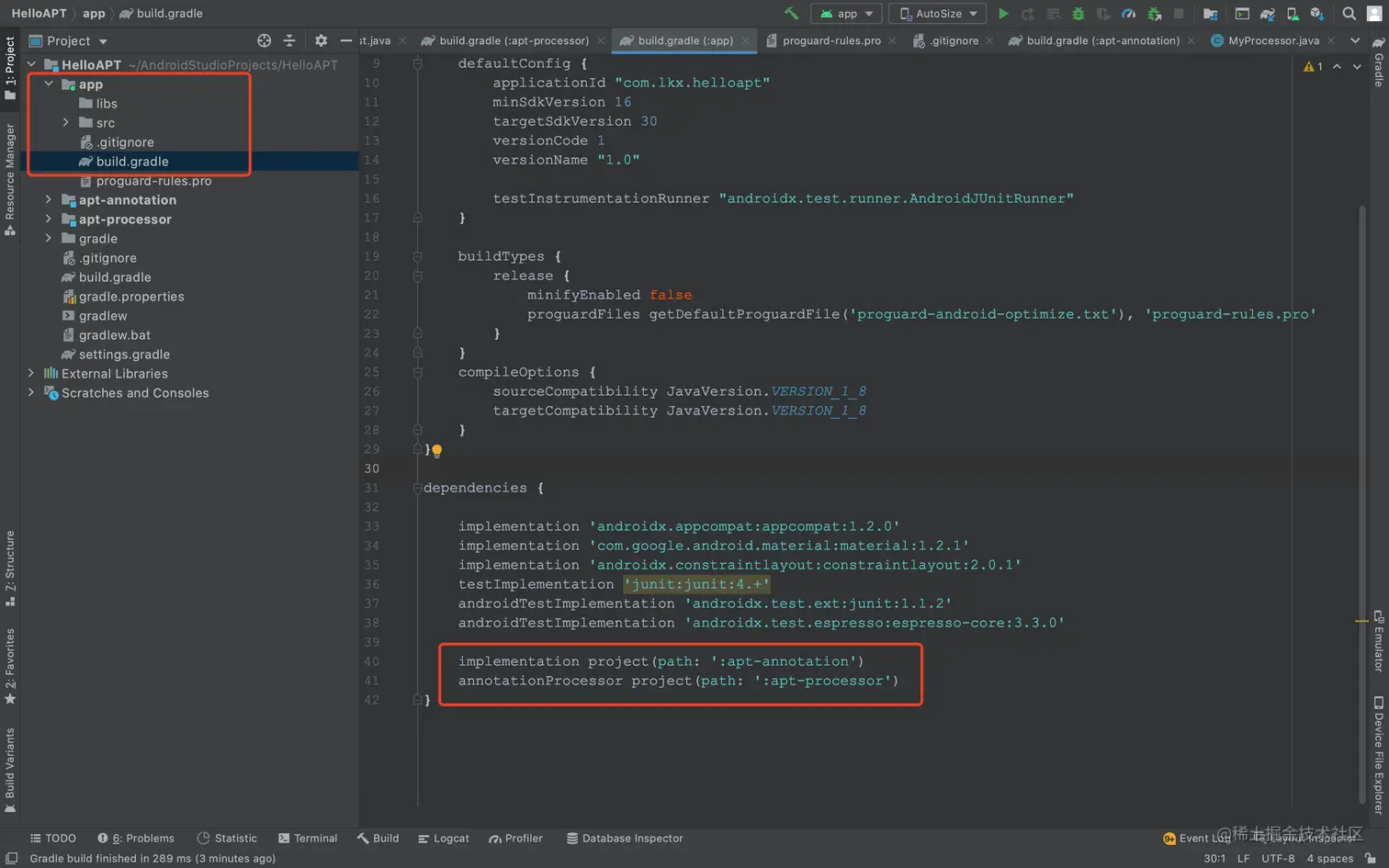This screenshot has width=1389, height=868.
Task: Click the UTF-8 encoding indicator
Action: (1279, 858)
